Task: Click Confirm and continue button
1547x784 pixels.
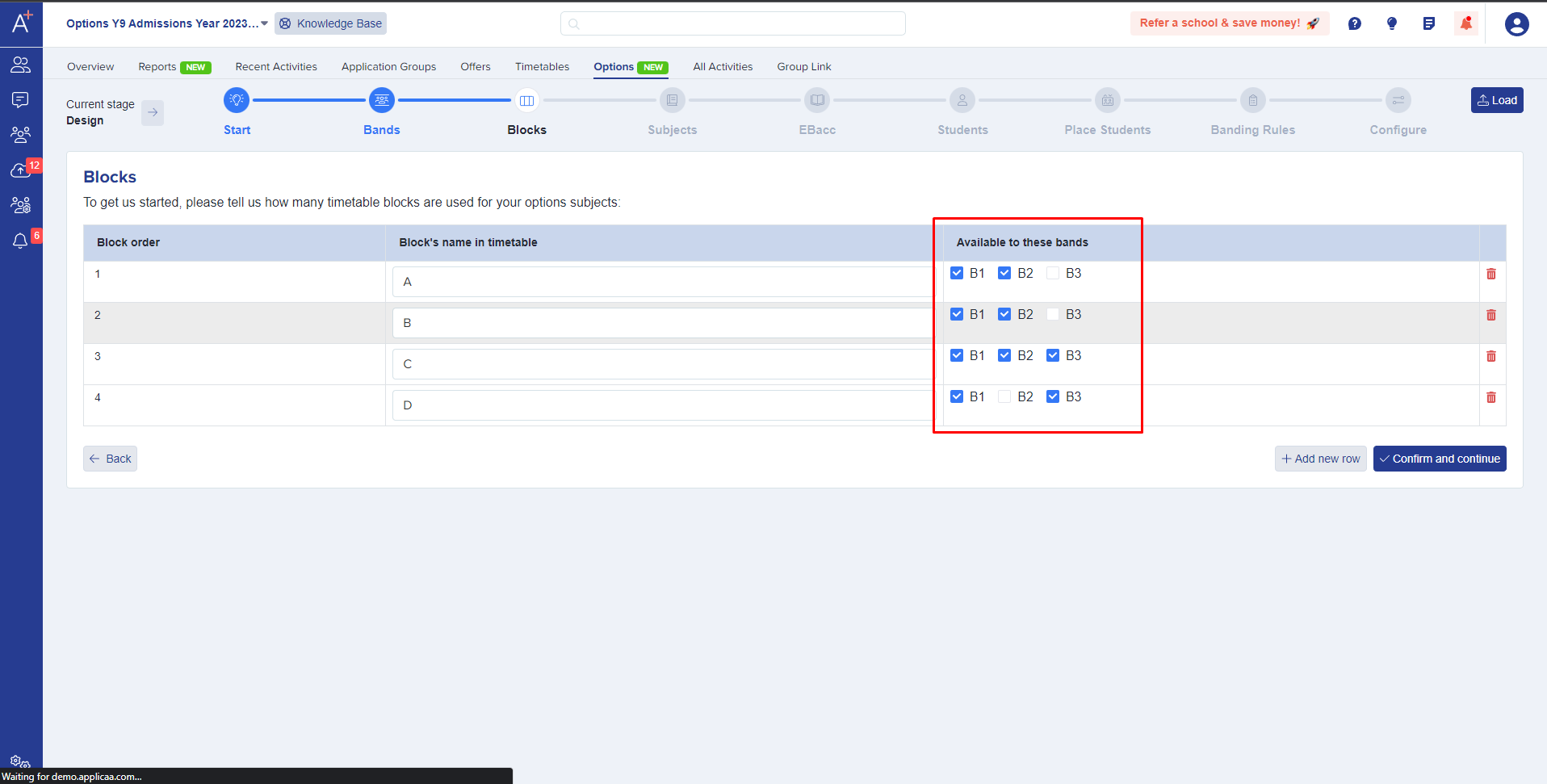Action: pos(1440,459)
